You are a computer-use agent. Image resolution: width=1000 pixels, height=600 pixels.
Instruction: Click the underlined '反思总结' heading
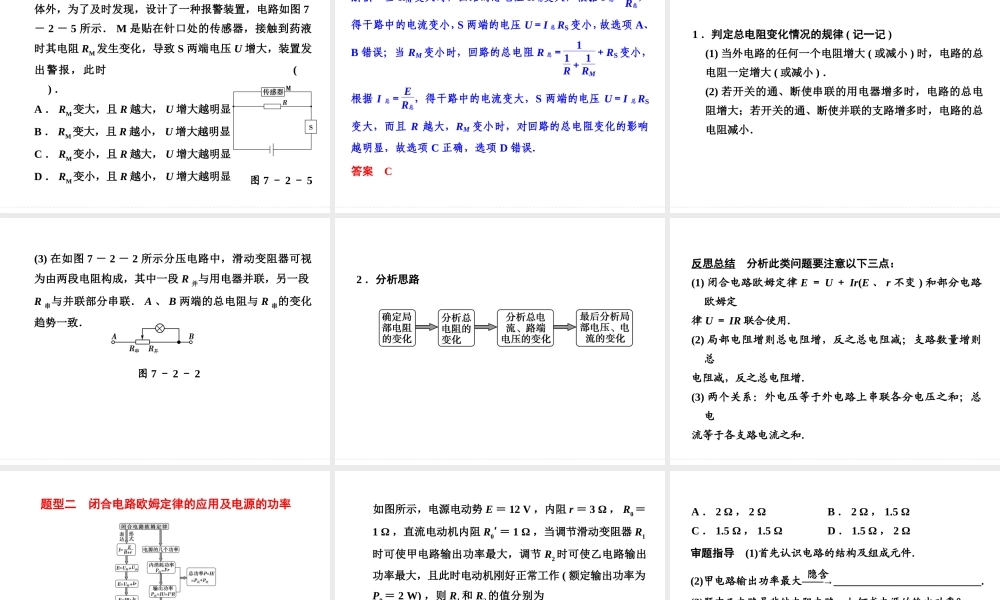tap(713, 263)
